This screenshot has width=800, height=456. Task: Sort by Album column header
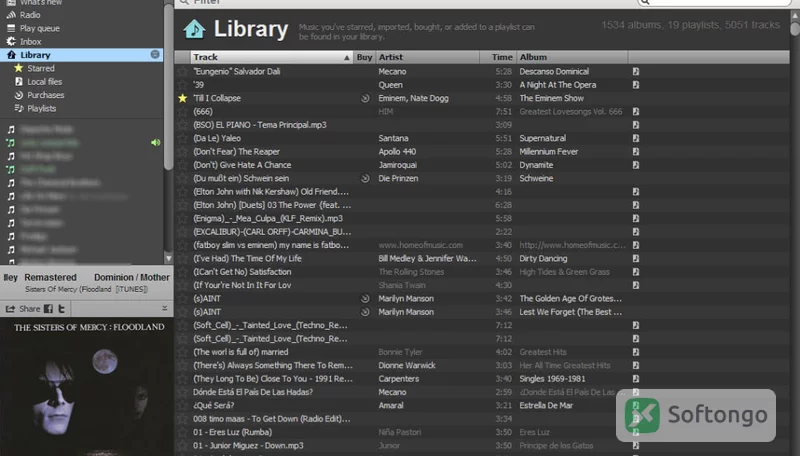pyautogui.click(x=572, y=57)
